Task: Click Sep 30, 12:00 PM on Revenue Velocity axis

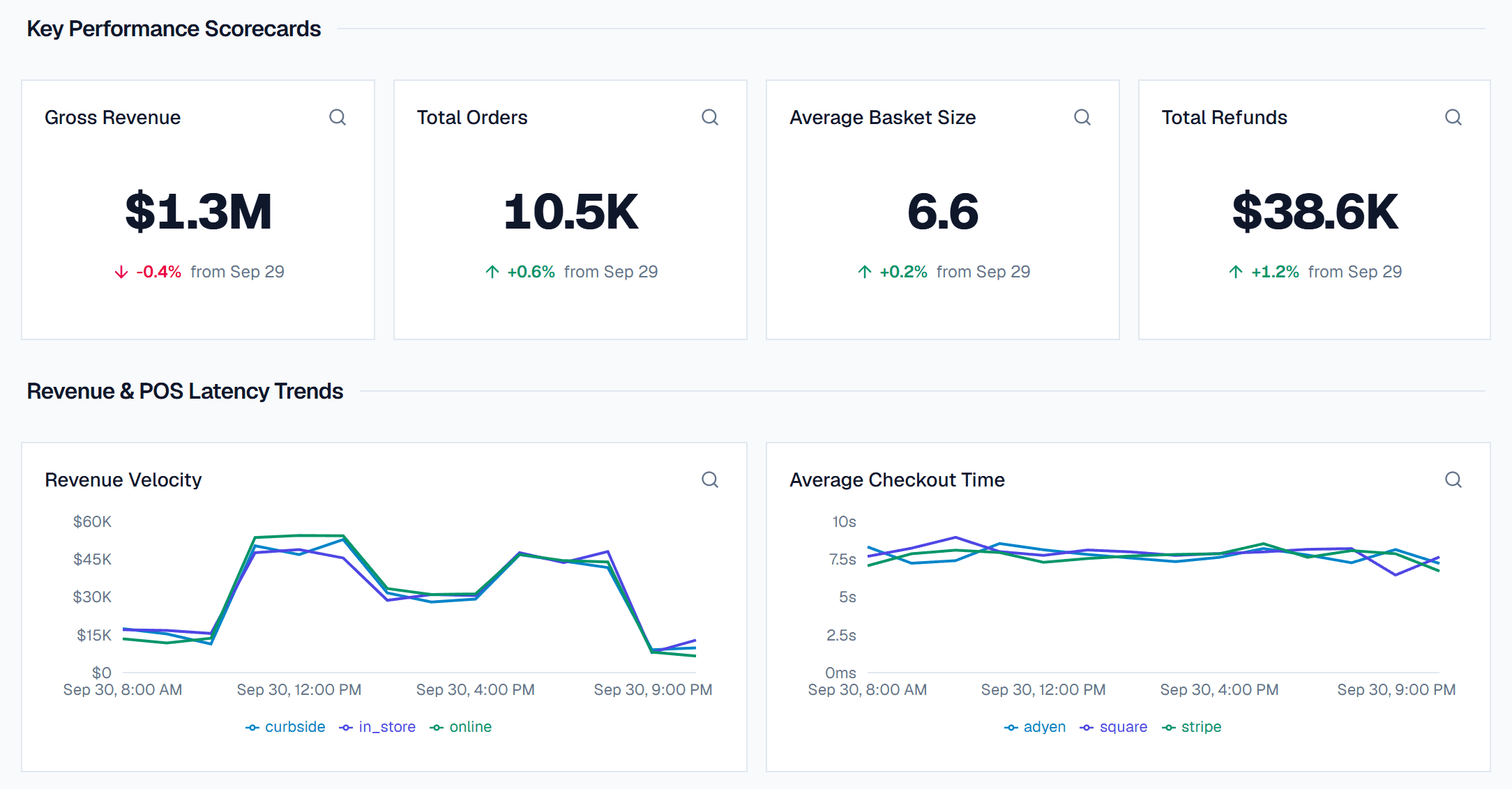Action: point(299,690)
